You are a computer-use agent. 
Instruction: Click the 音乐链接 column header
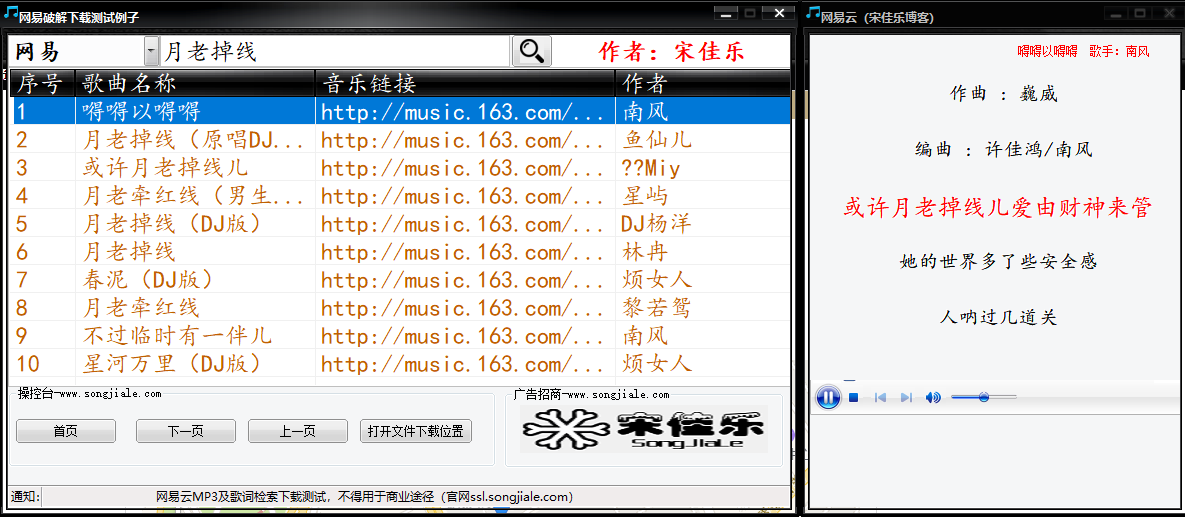[465, 83]
